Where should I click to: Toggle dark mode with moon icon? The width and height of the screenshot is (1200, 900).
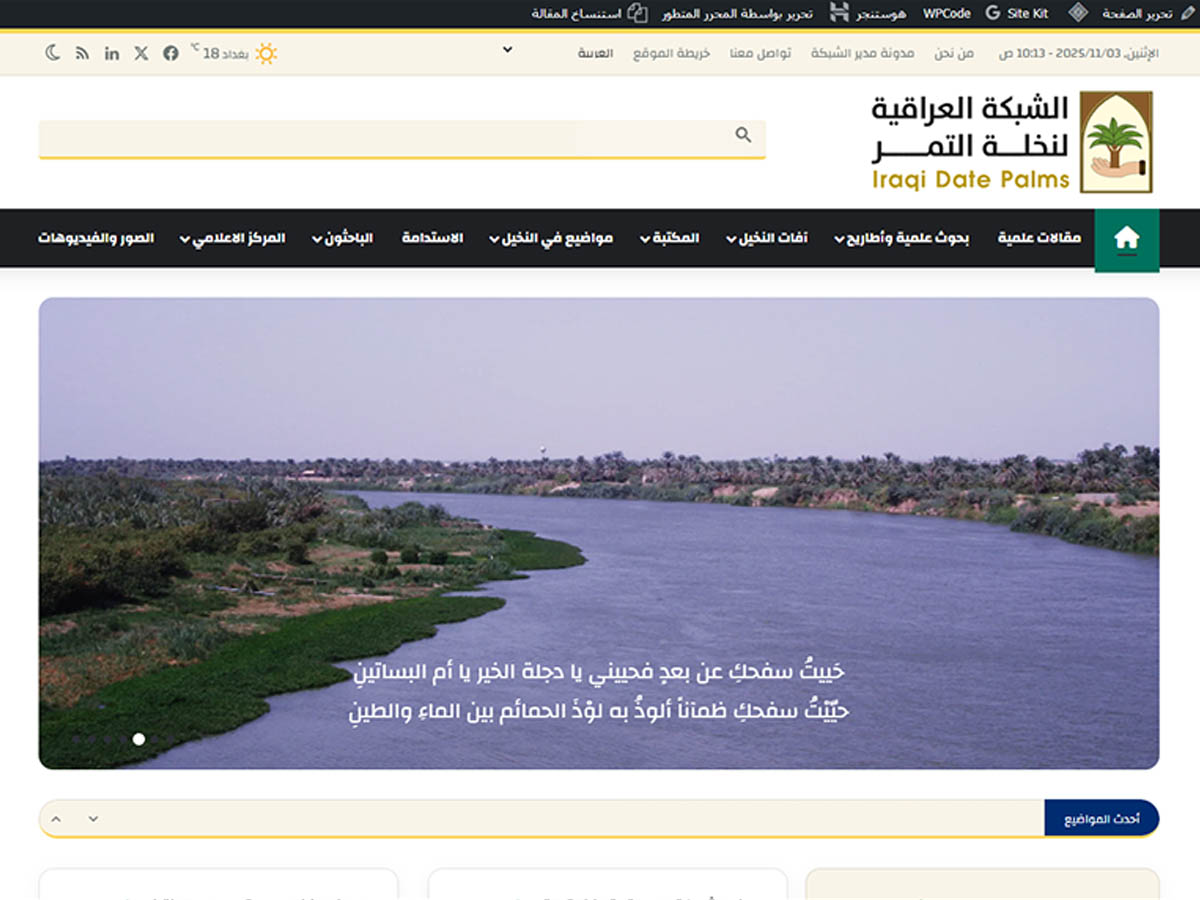tap(53, 53)
